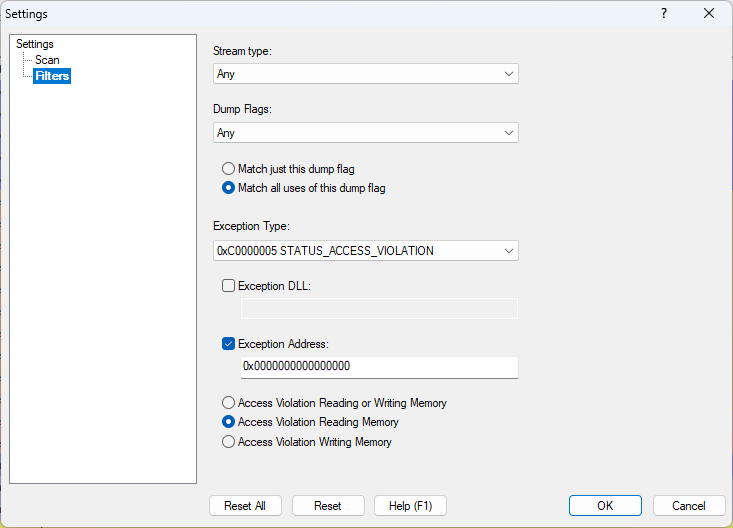Open the Scan settings page
The height and width of the screenshot is (528, 733).
tap(47, 60)
